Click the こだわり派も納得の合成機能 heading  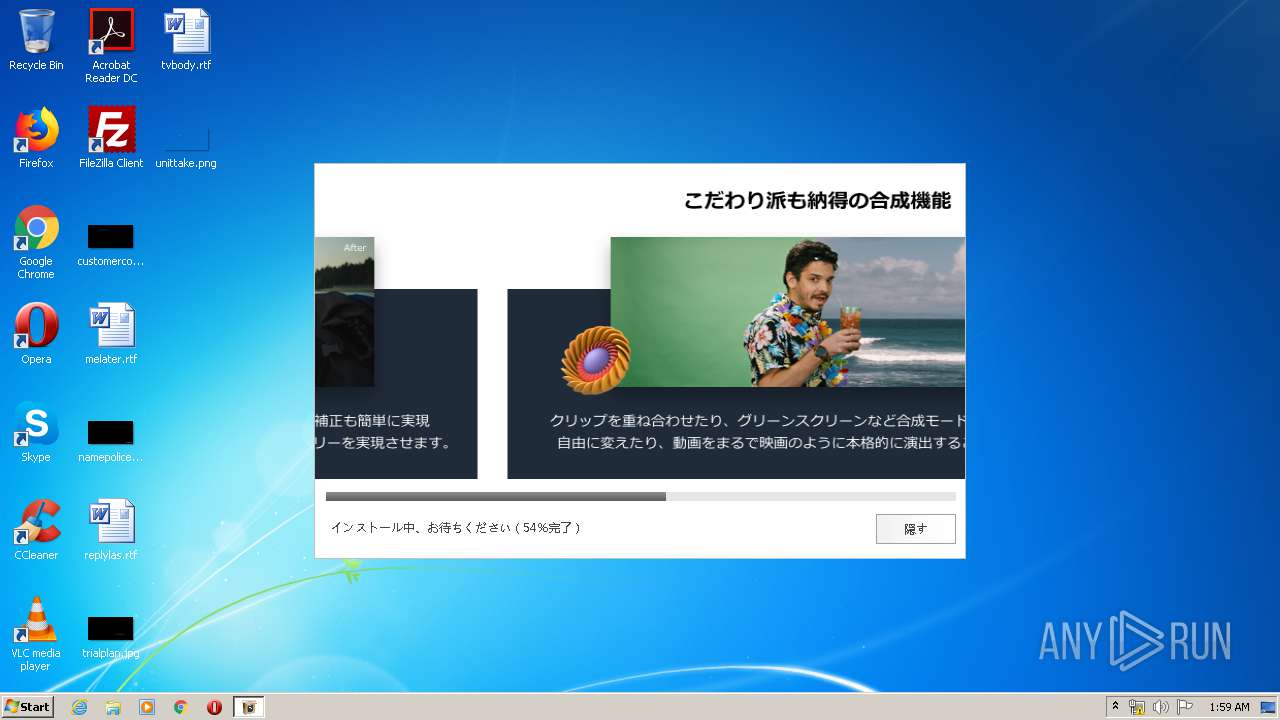[x=817, y=200]
